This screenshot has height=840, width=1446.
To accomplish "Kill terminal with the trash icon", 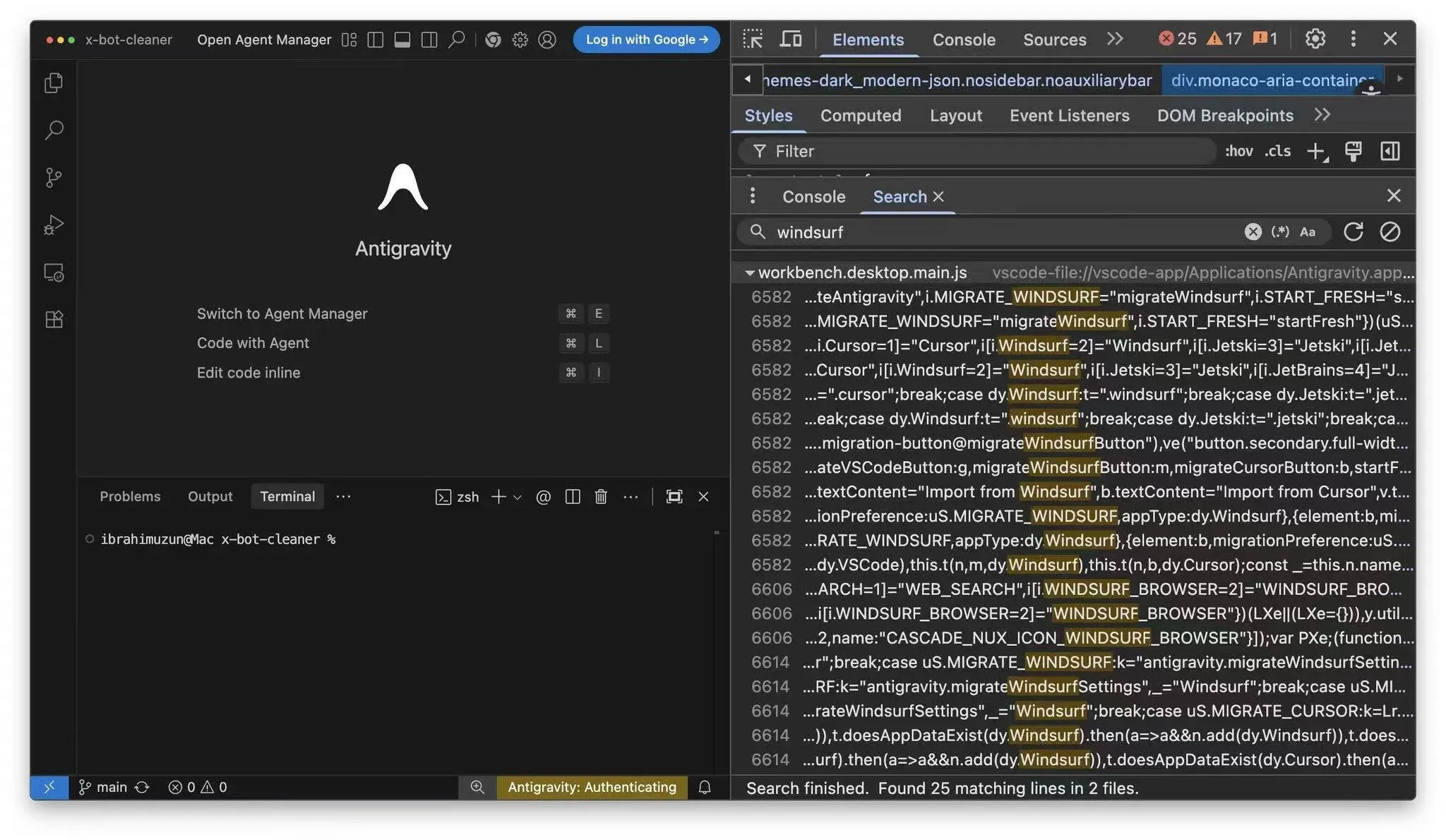I will tap(601, 497).
